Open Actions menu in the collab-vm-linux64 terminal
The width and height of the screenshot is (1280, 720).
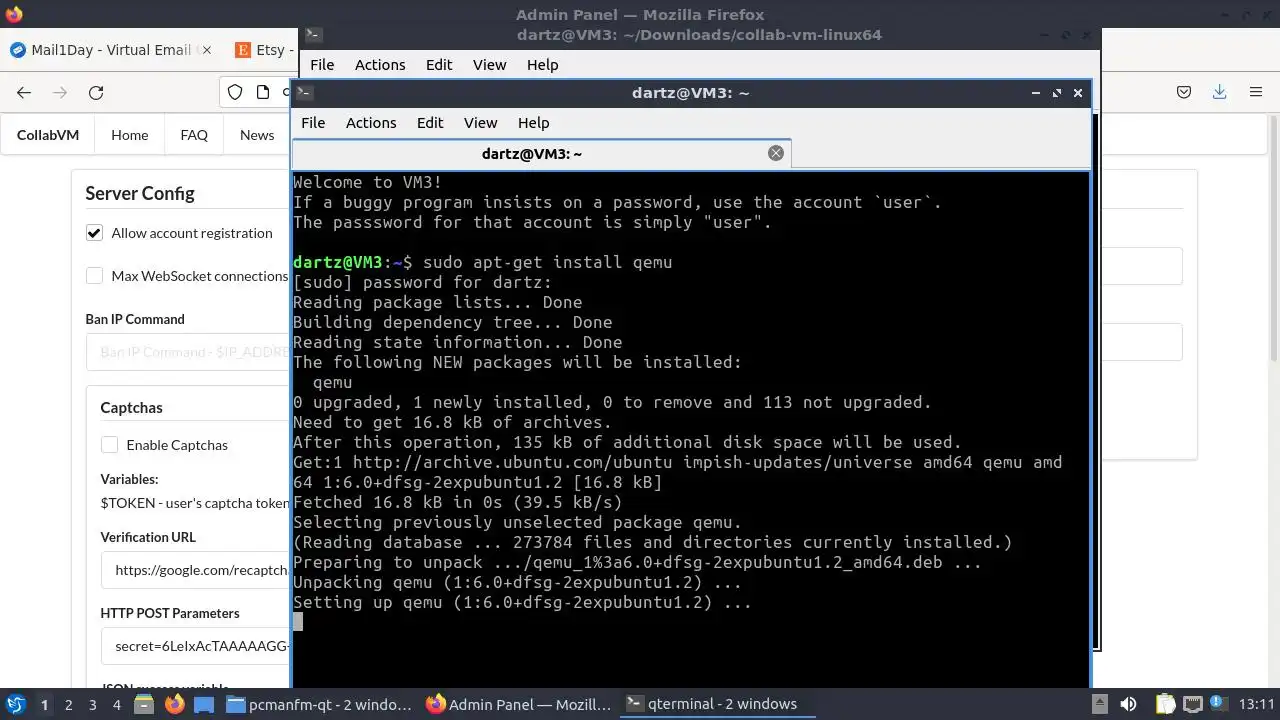(x=380, y=64)
